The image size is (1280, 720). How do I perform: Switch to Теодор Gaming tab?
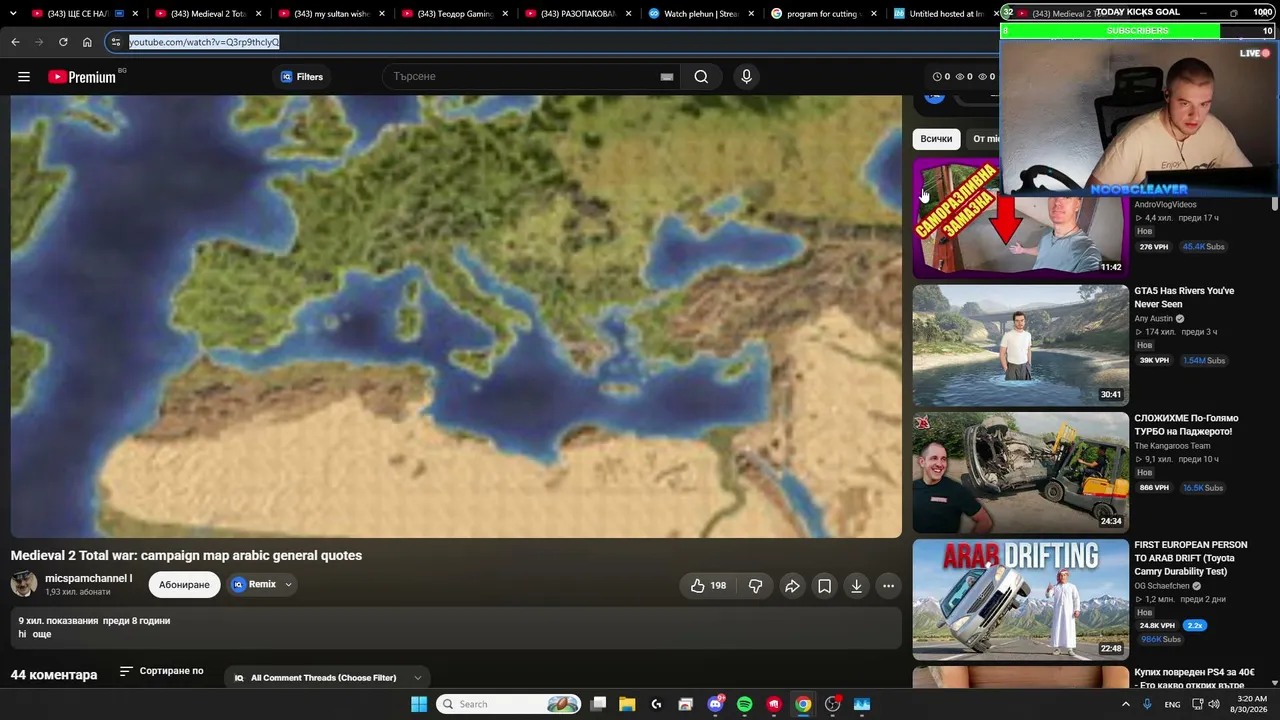(x=455, y=14)
